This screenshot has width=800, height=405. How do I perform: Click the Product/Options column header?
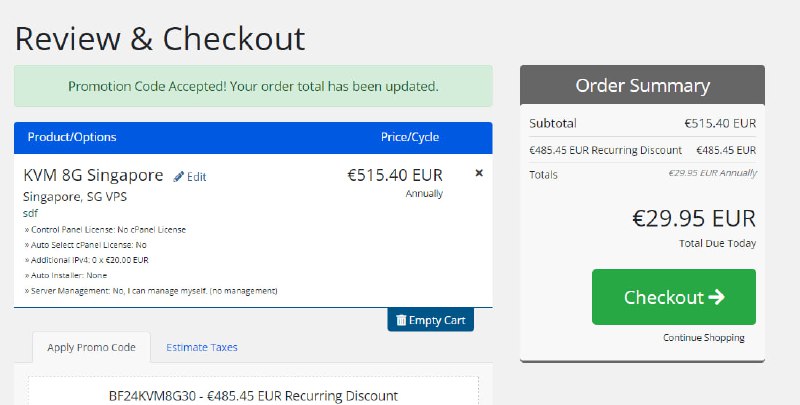click(72, 137)
